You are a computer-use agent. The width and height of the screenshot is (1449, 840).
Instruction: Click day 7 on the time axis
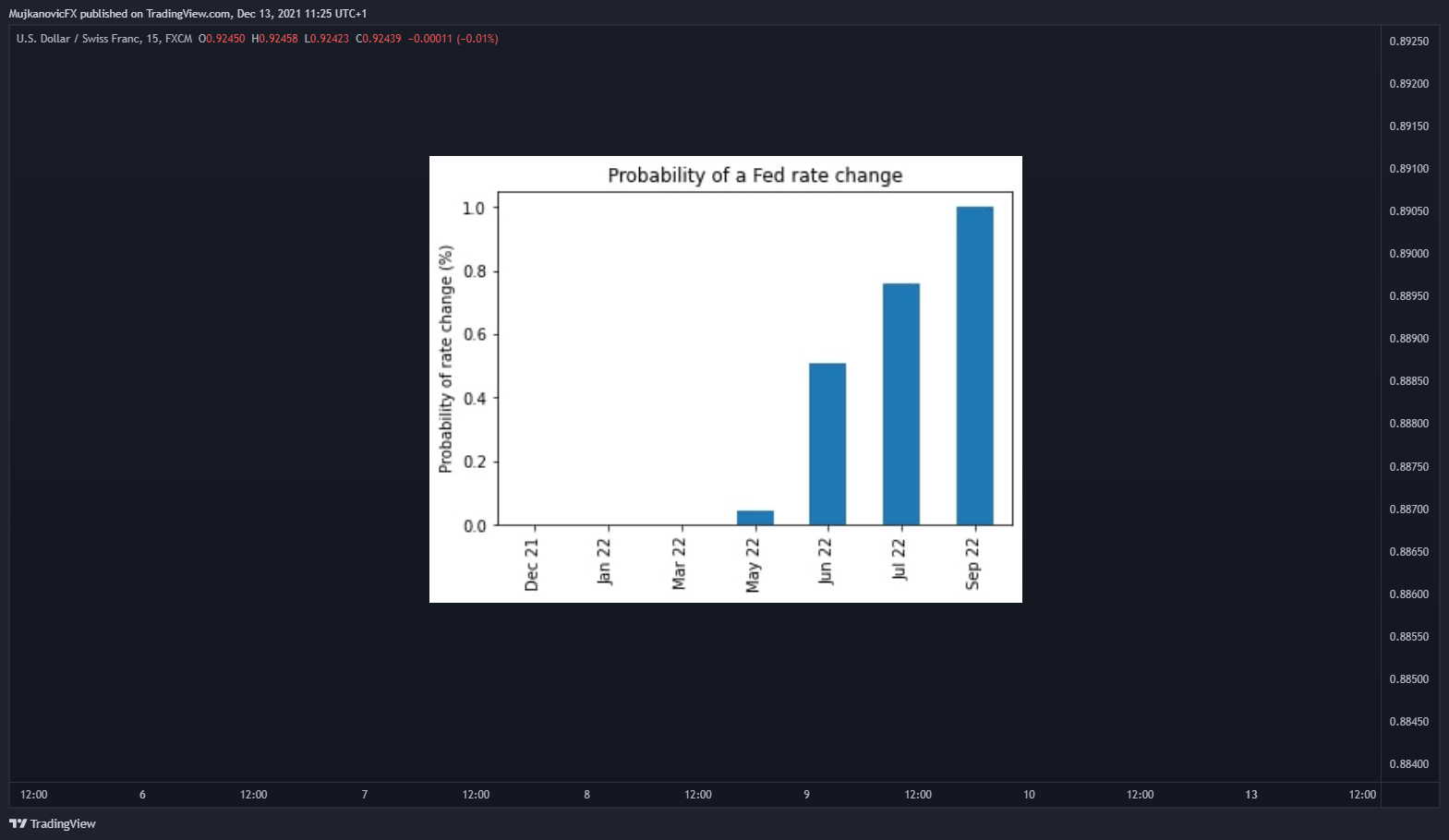coord(365,795)
